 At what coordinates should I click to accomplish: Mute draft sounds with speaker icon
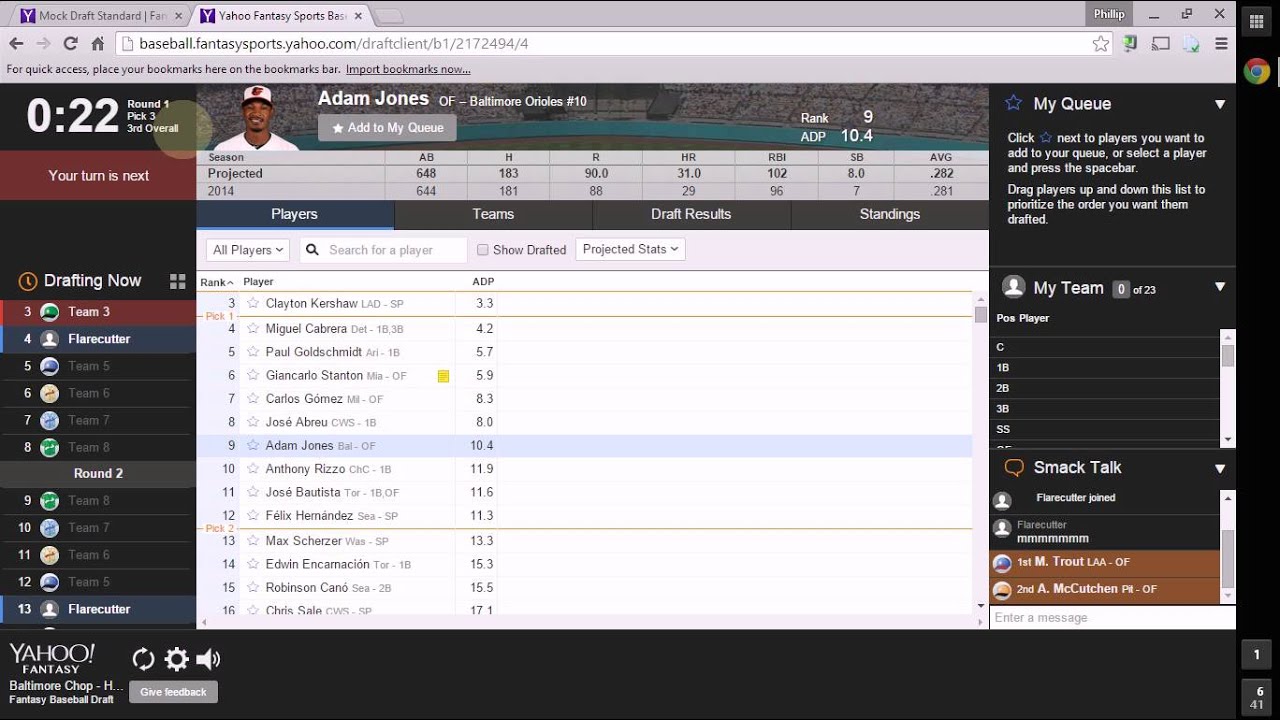click(x=208, y=658)
